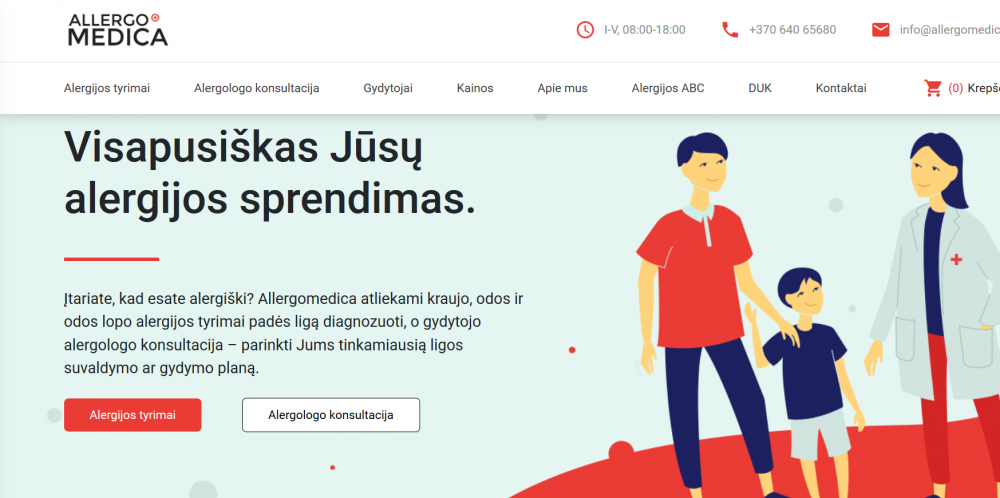Click the clock opening hours icon
Viewport: 1000px width, 498px height.
click(x=585, y=29)
